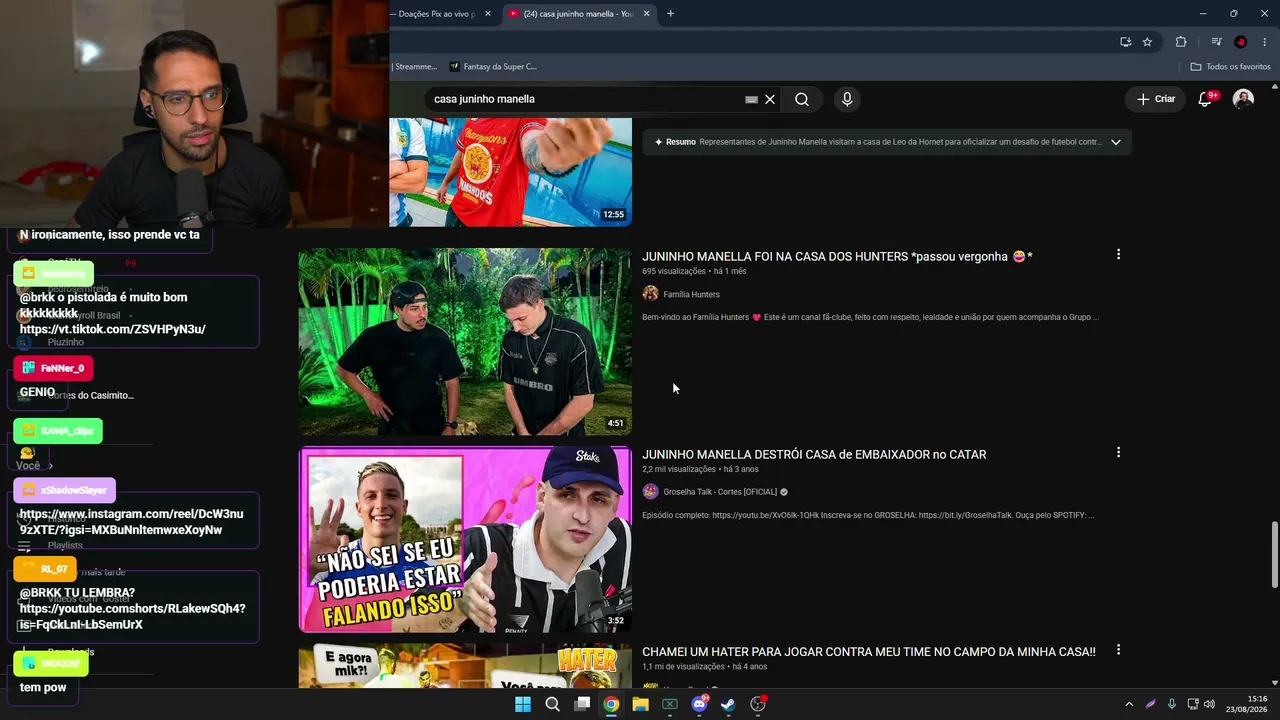Play the Casa dos Hunters video thumbnail
1280x720 pixels.
pos(465,341)
